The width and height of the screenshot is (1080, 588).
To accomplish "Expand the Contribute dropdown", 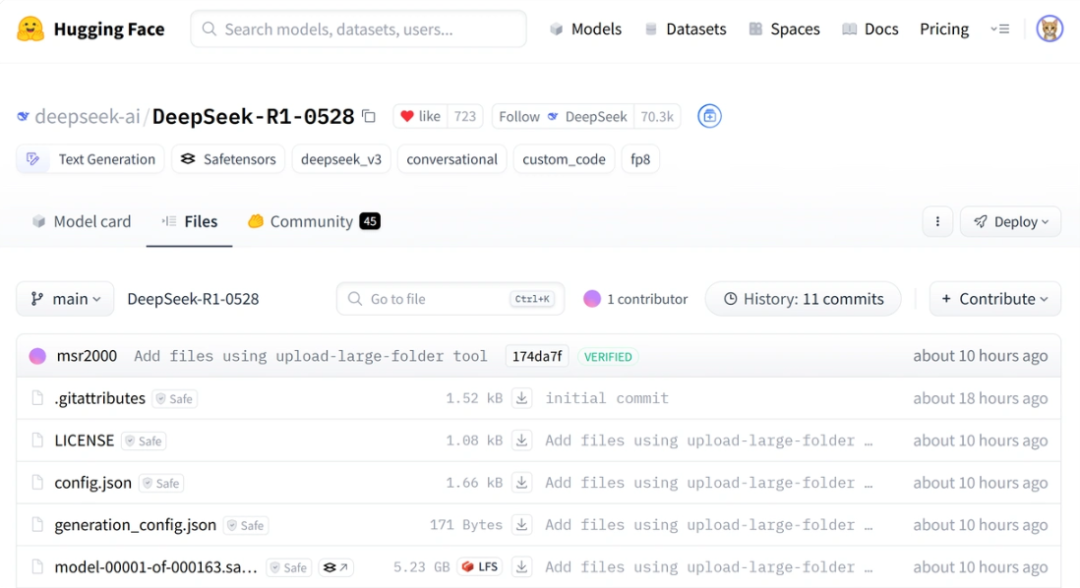I will pyautogui.click(x=994, y=299).
